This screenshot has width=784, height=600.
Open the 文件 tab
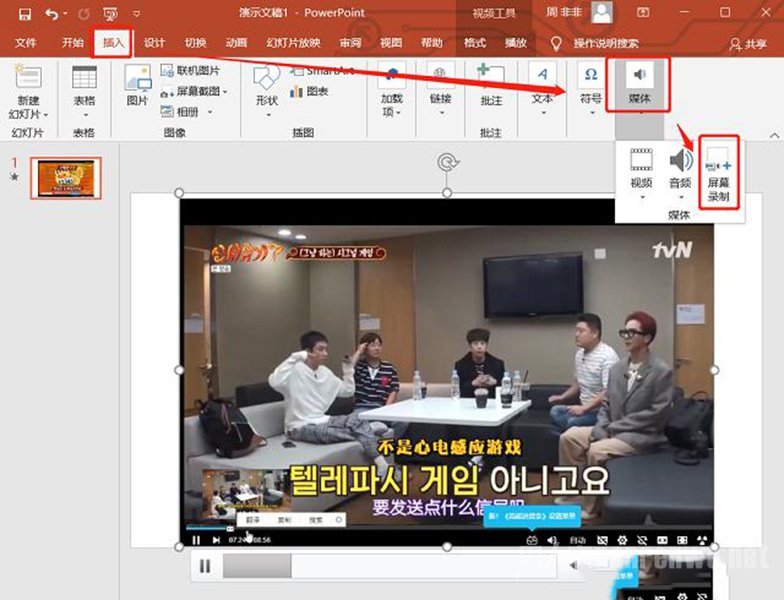click(26, 43)
